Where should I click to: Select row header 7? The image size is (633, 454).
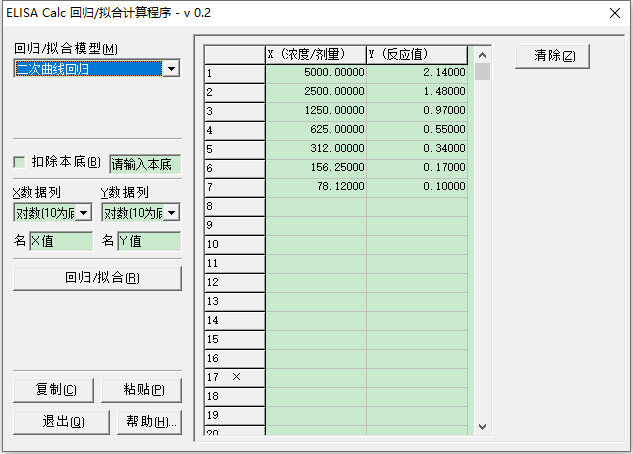(235, 188)
